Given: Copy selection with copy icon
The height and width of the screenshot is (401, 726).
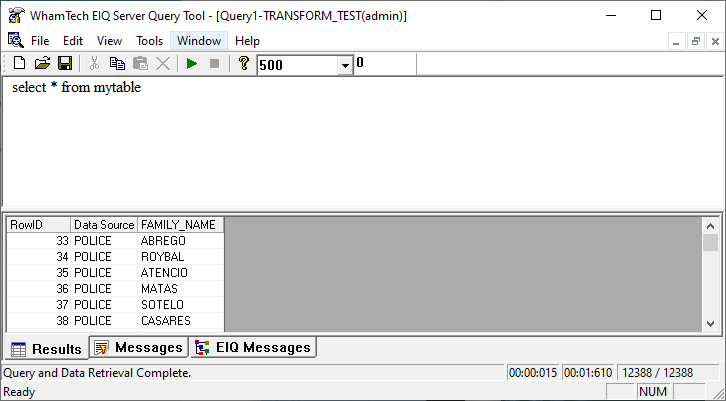Looking at the screenshot, I should tap(117, 63).
